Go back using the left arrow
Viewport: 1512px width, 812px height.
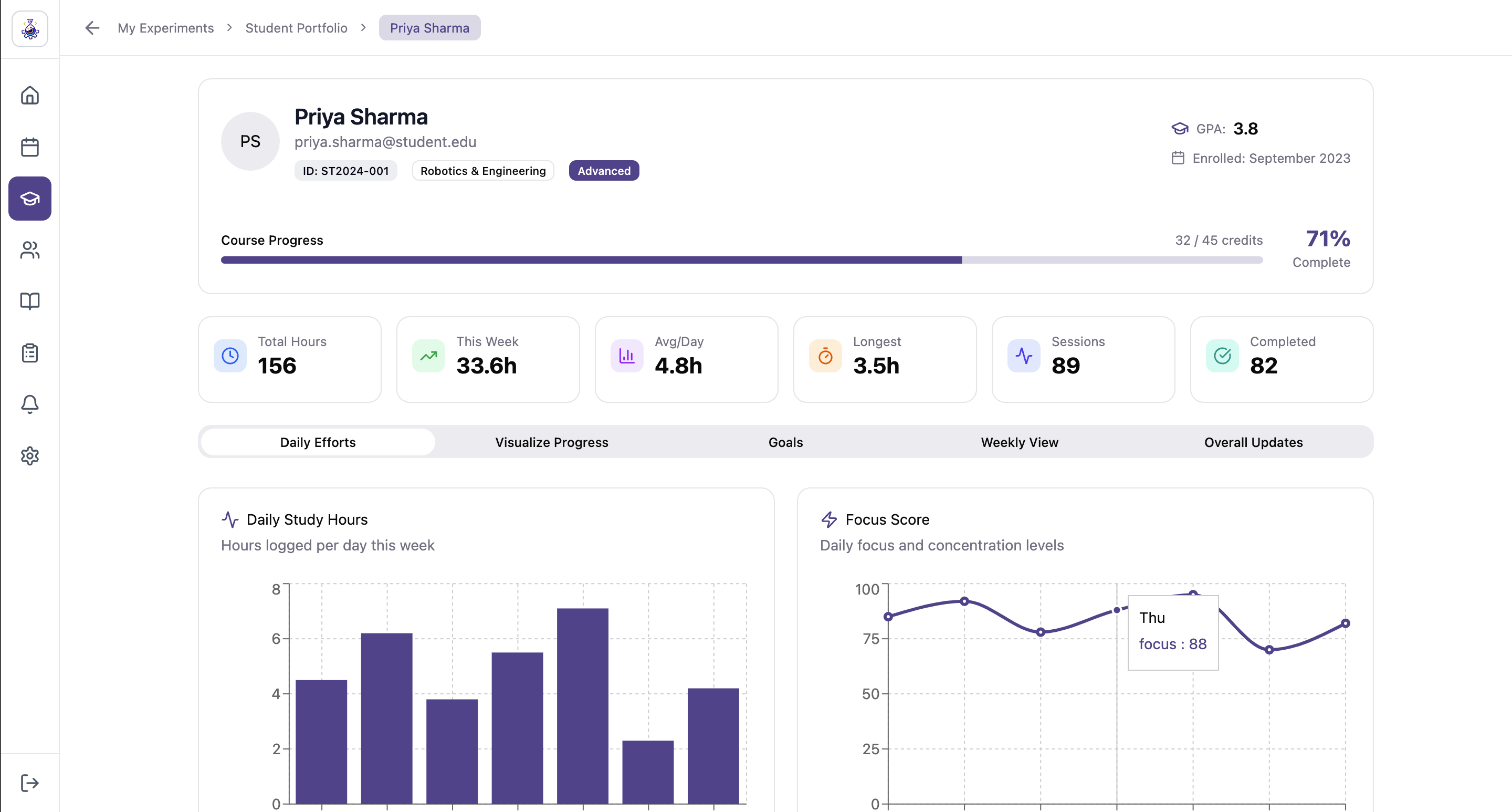(92, 28)
